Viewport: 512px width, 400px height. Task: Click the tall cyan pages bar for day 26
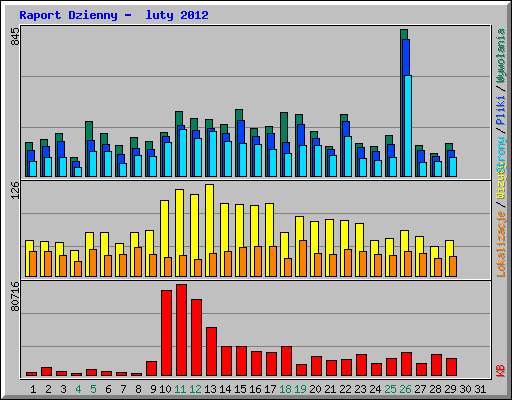point(408,126)
